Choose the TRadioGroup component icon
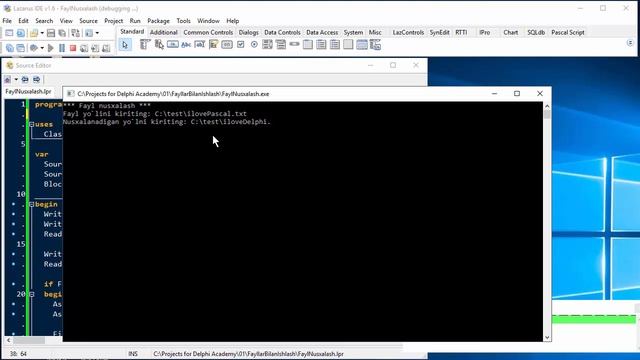 pos(321,44)
